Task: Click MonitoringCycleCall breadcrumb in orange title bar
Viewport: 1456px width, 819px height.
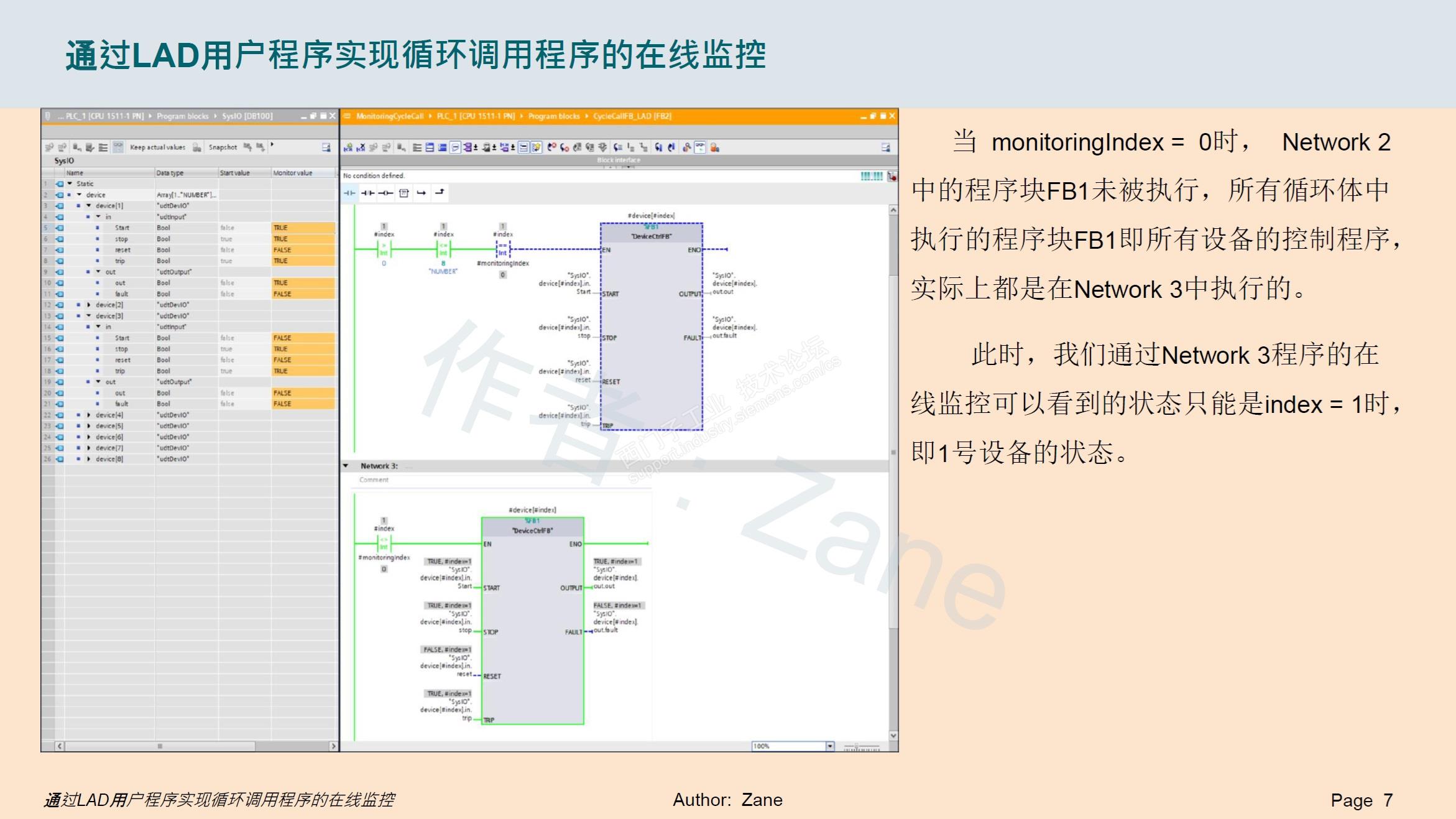Action: [390, 116]
